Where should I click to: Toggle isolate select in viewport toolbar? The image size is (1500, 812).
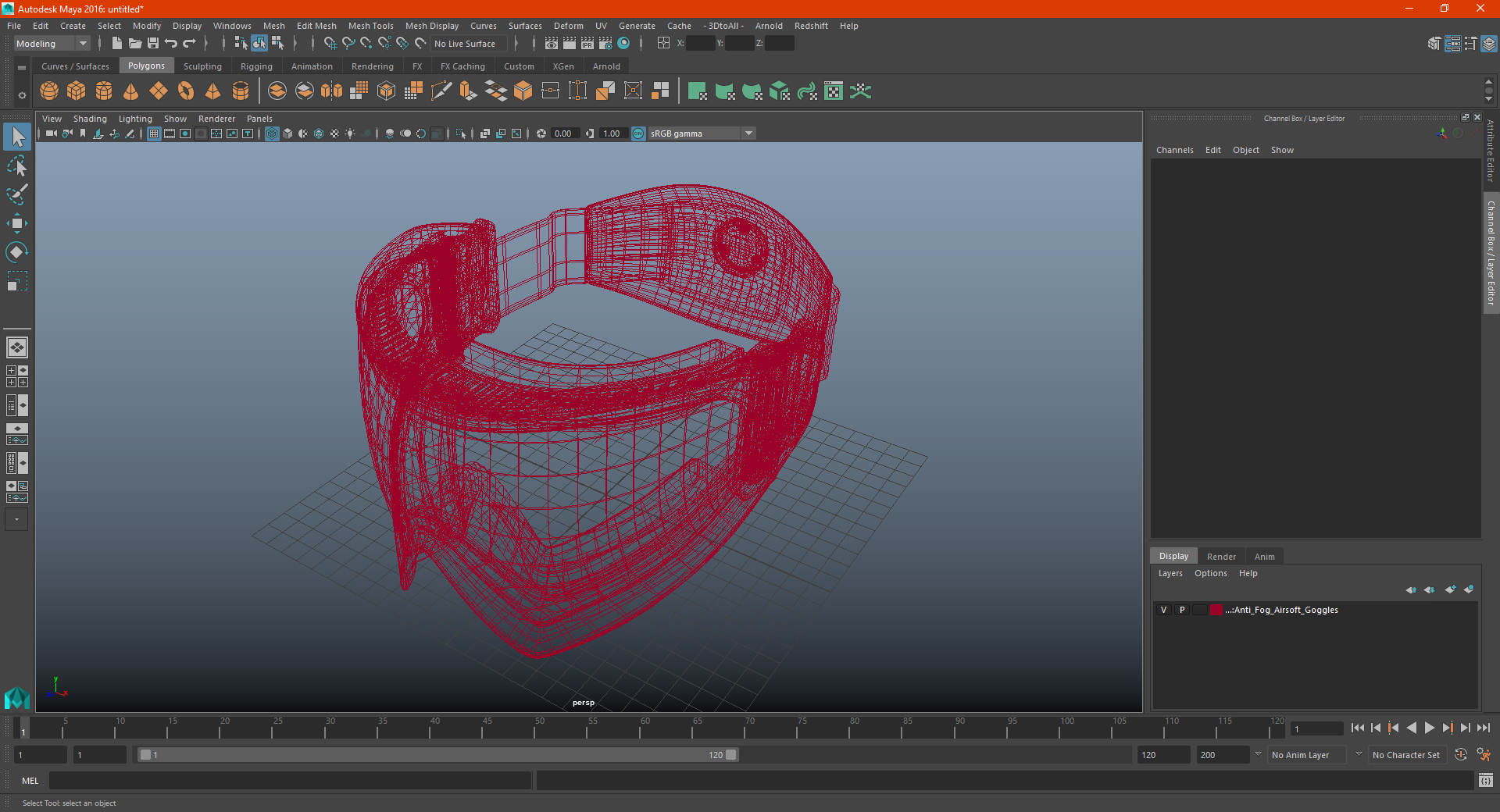click(461, 134)
